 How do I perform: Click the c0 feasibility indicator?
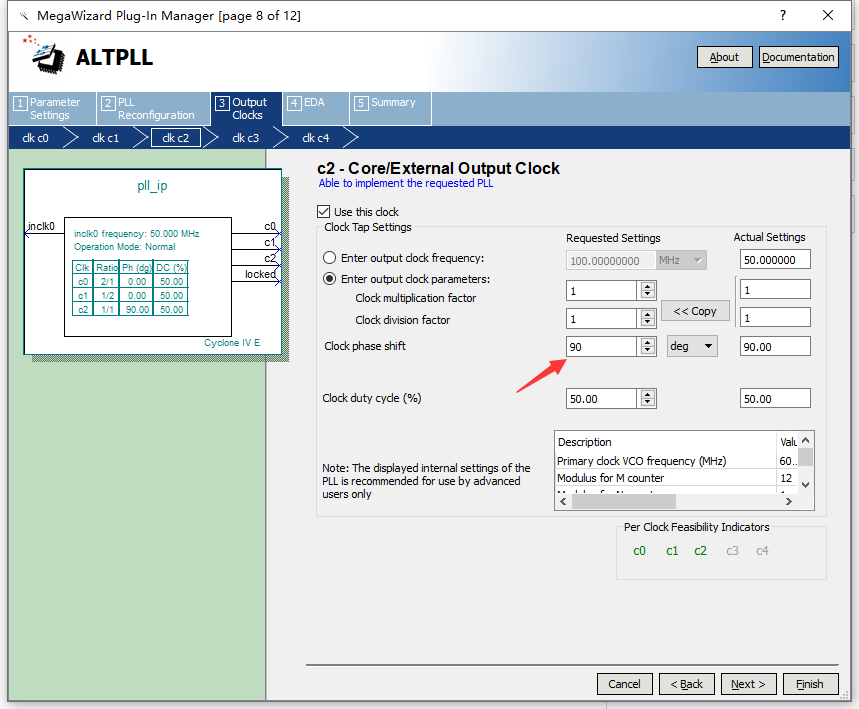click(639, 551)
